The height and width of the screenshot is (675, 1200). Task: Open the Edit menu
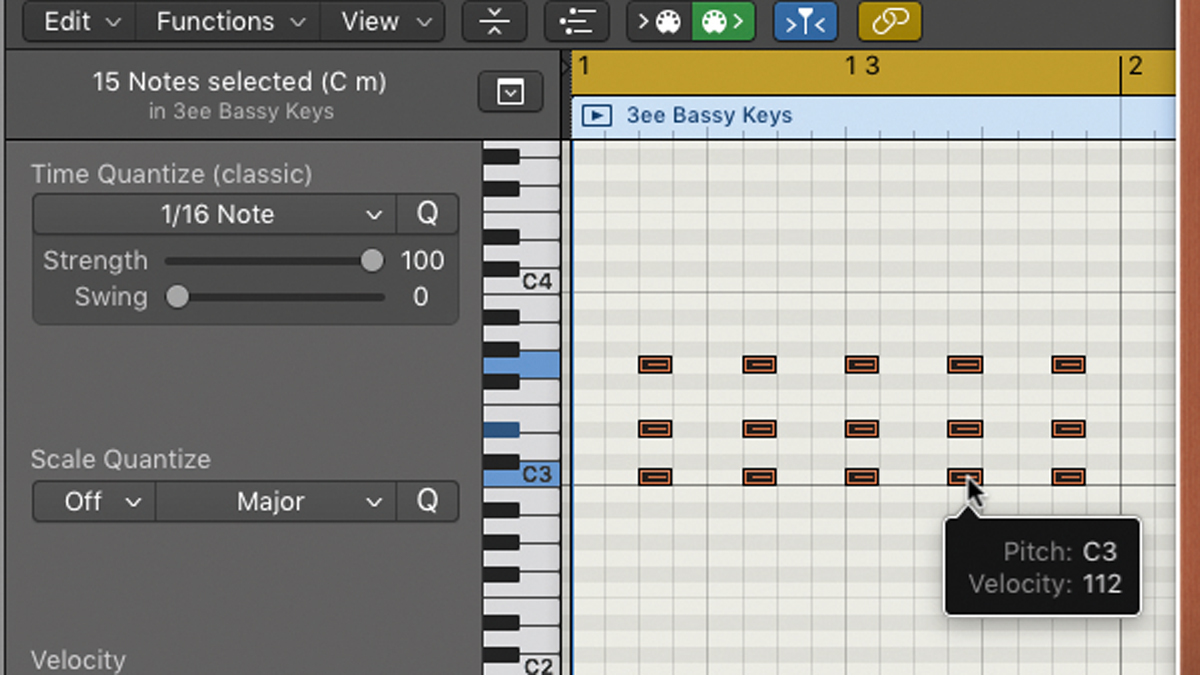(x=79, y=21)
